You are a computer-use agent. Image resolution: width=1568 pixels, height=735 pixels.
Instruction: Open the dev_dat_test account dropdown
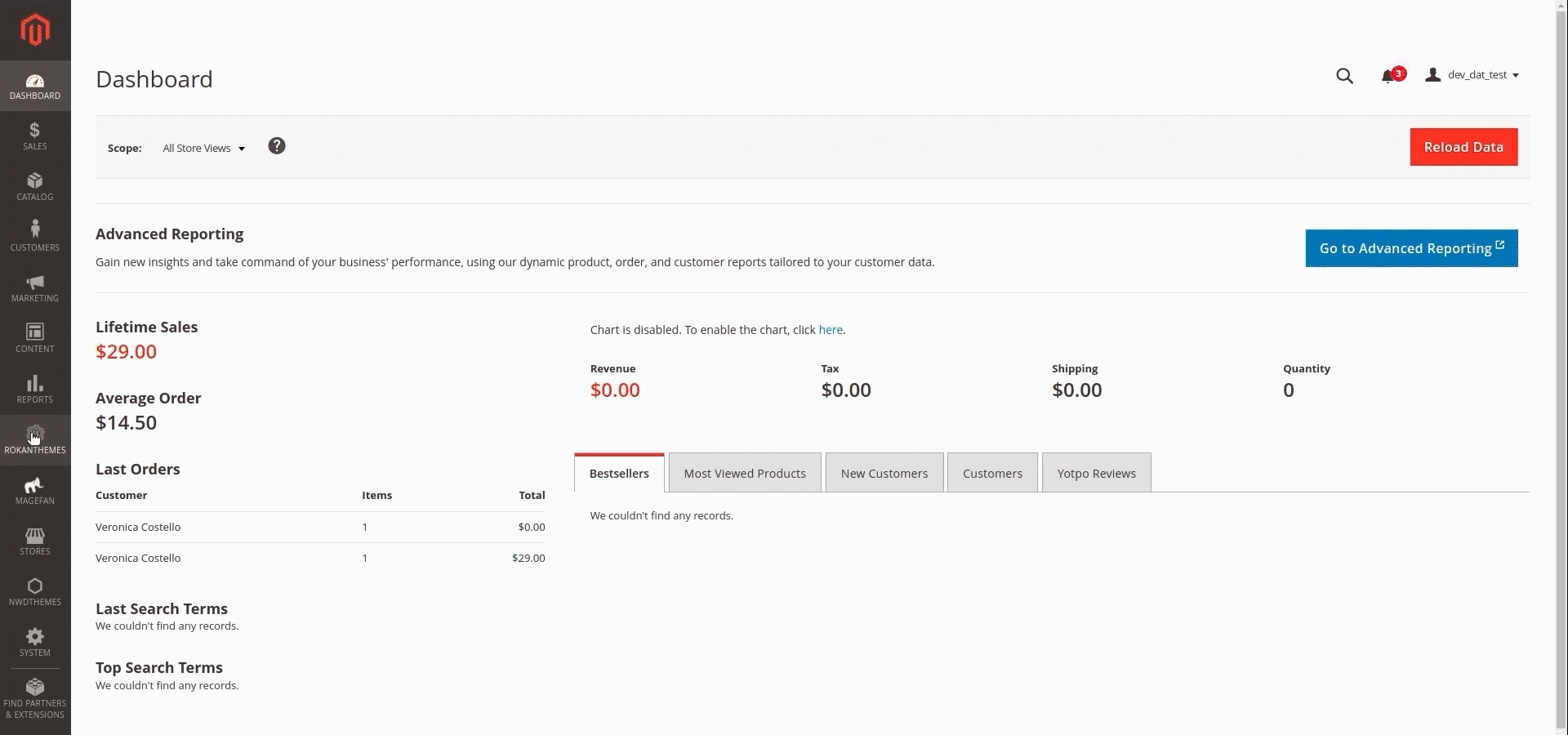[1472, 75]
